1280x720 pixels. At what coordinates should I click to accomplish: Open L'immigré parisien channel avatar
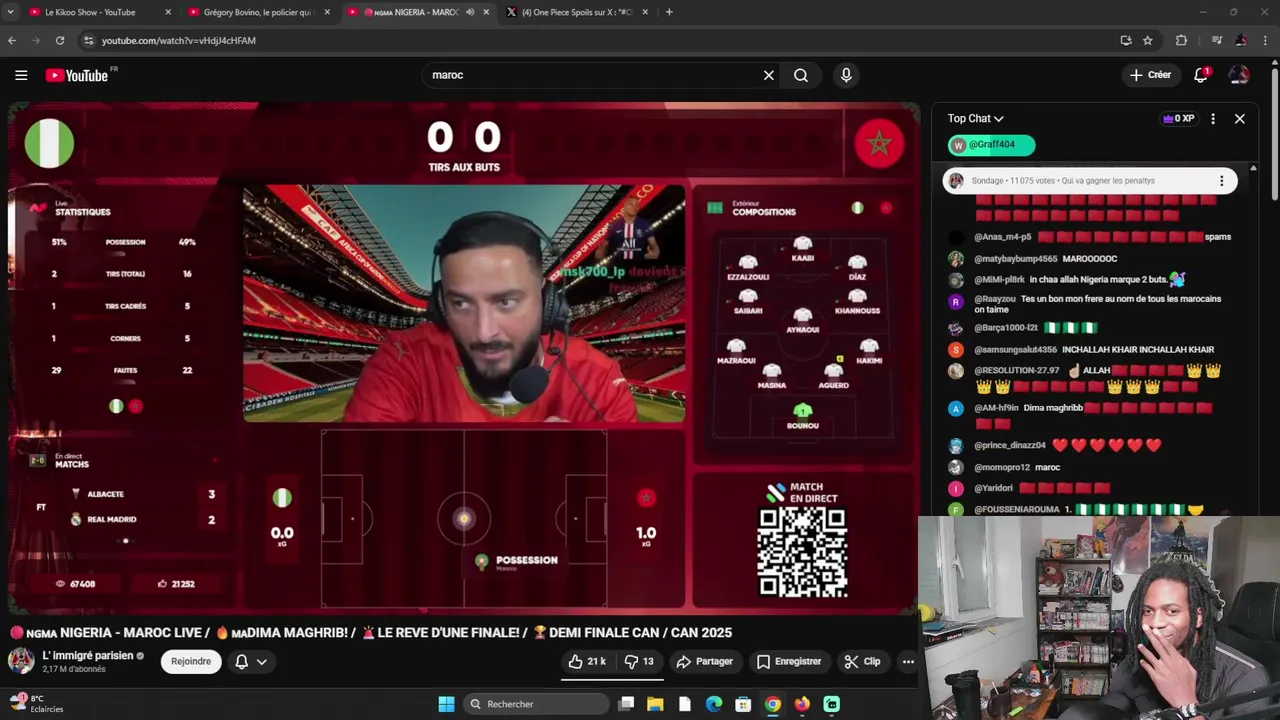pos(21,661)
